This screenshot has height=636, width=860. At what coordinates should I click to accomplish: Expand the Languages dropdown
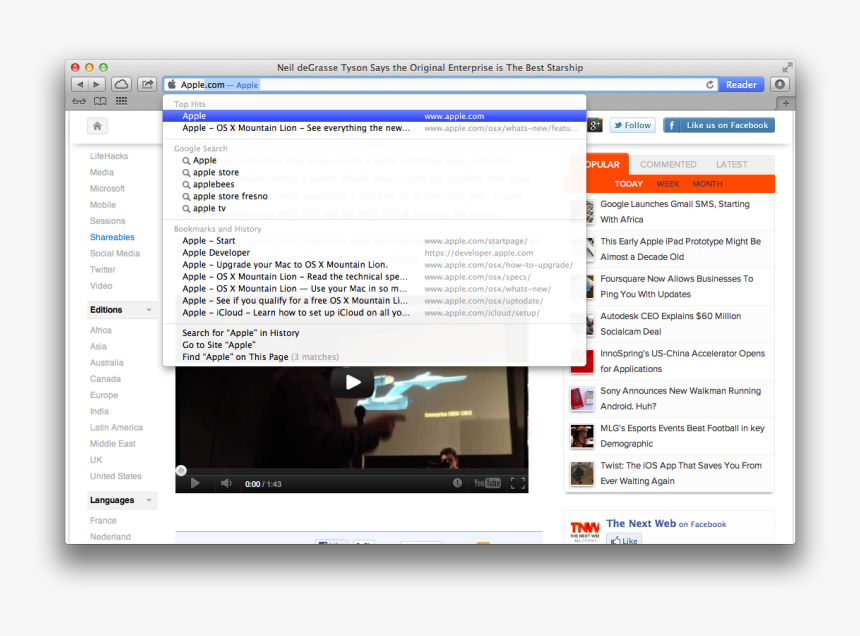click(x=122, y=500)
